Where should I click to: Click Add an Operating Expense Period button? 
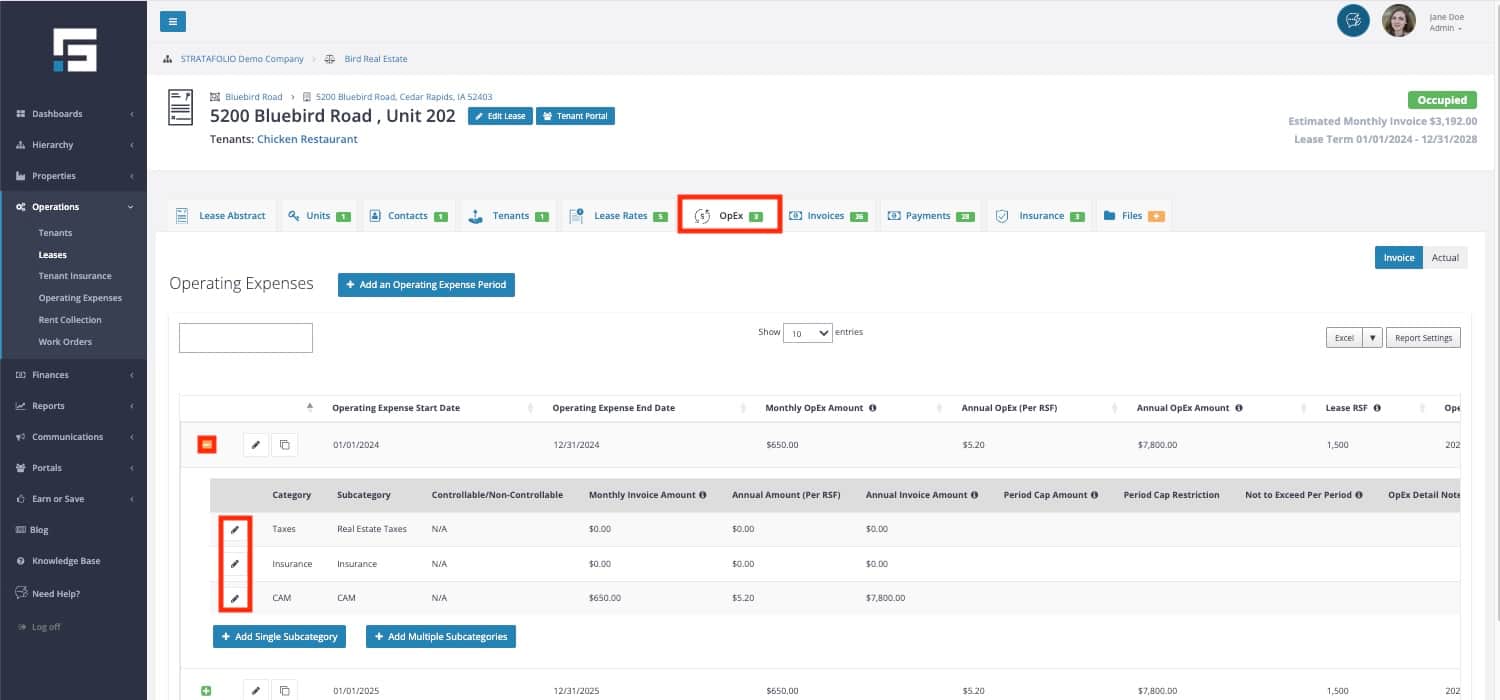pyautogui.click(x=426, y=285)
